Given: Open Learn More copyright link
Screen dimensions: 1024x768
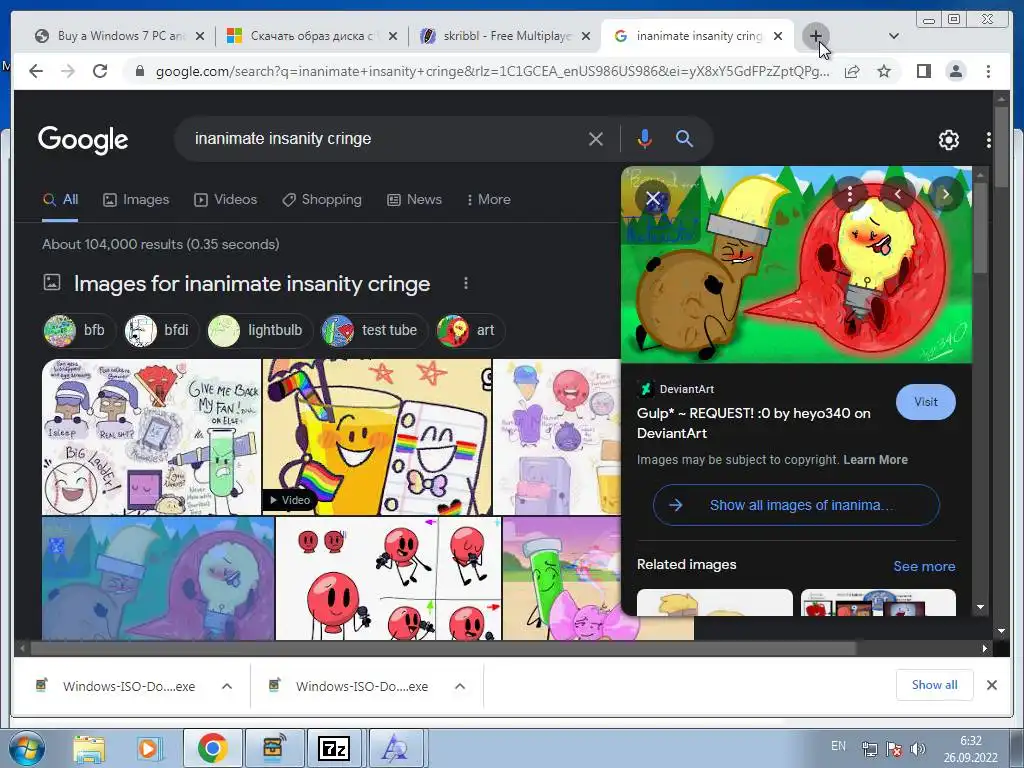Looking at the screenshot, I should tap(875, 460).
